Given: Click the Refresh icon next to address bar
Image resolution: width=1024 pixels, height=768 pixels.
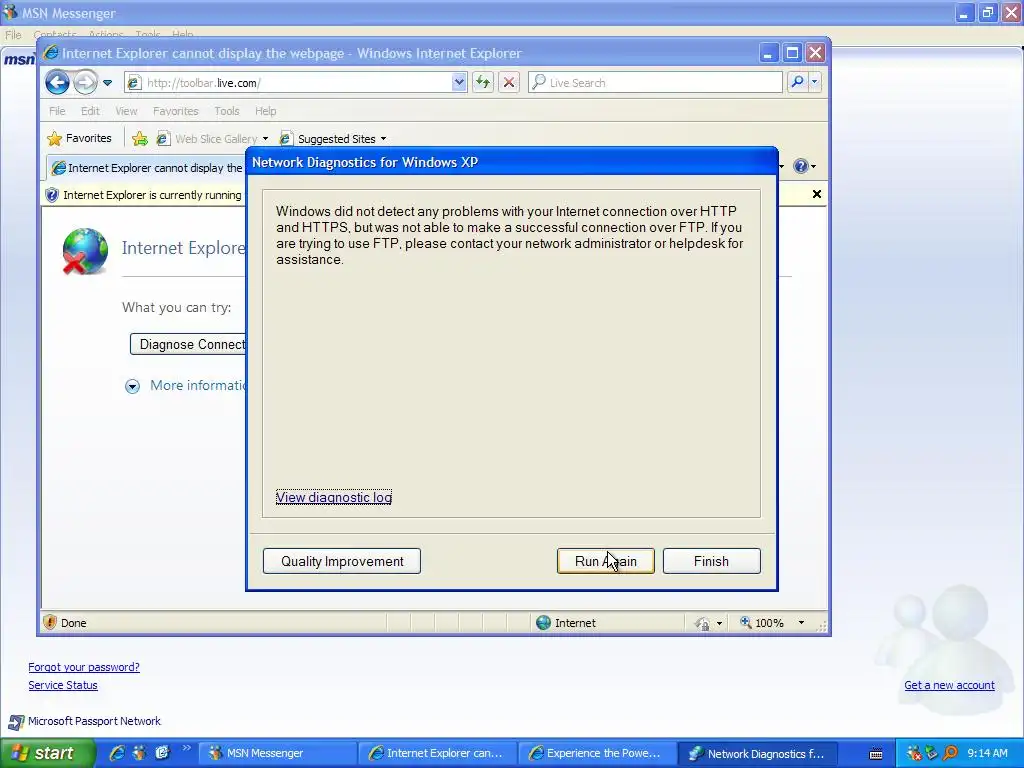Looking at the screenshot, I should click(x=483, y=82).
